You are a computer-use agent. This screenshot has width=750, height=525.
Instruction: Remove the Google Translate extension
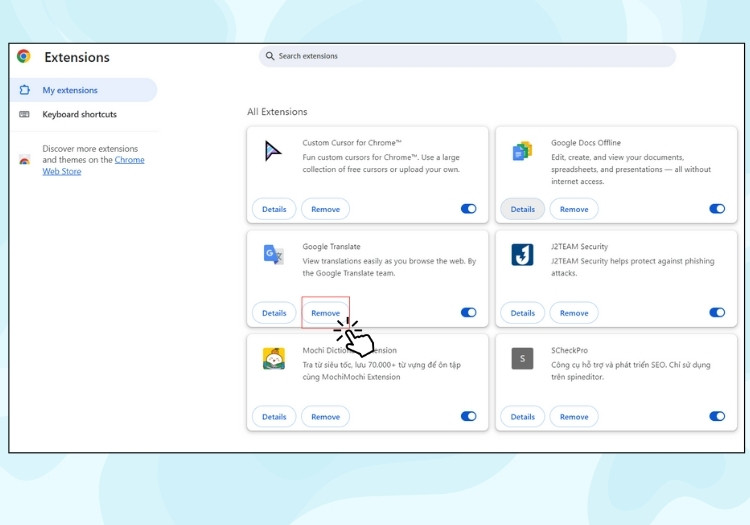325,313
